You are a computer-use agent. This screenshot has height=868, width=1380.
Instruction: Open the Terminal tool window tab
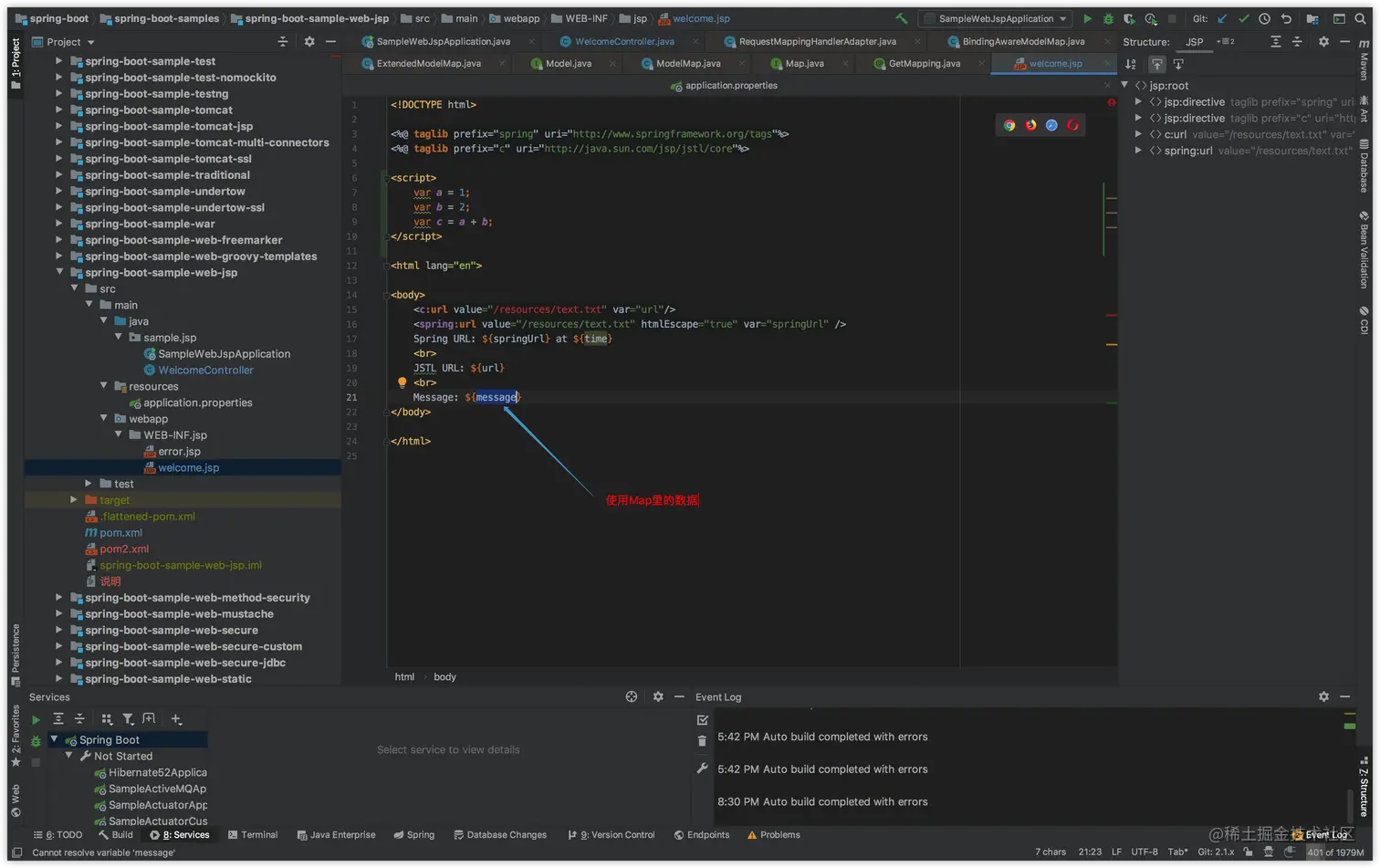point(253,834)
